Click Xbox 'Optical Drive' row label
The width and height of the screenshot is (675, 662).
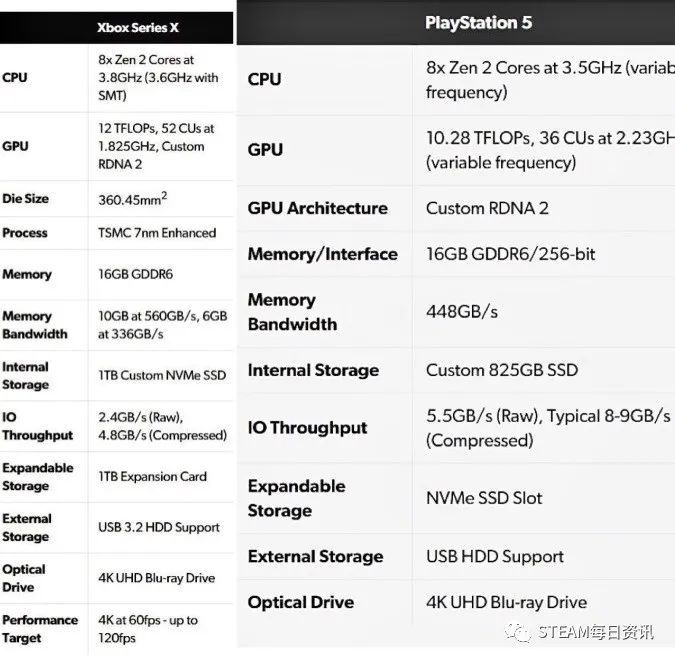pos(24,578)
